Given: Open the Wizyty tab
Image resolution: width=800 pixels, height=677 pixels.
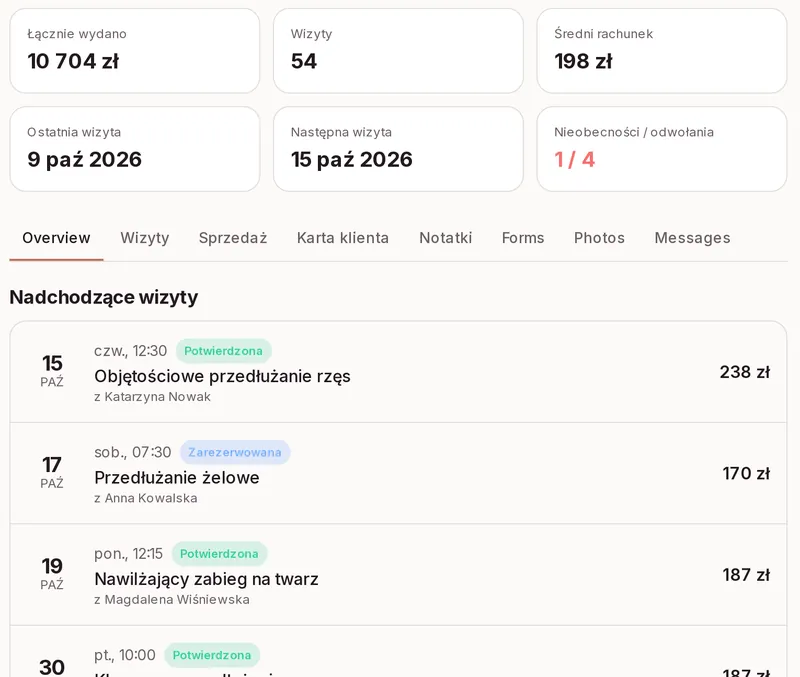Looking at the screenshot, I should (x=145, y=238).
